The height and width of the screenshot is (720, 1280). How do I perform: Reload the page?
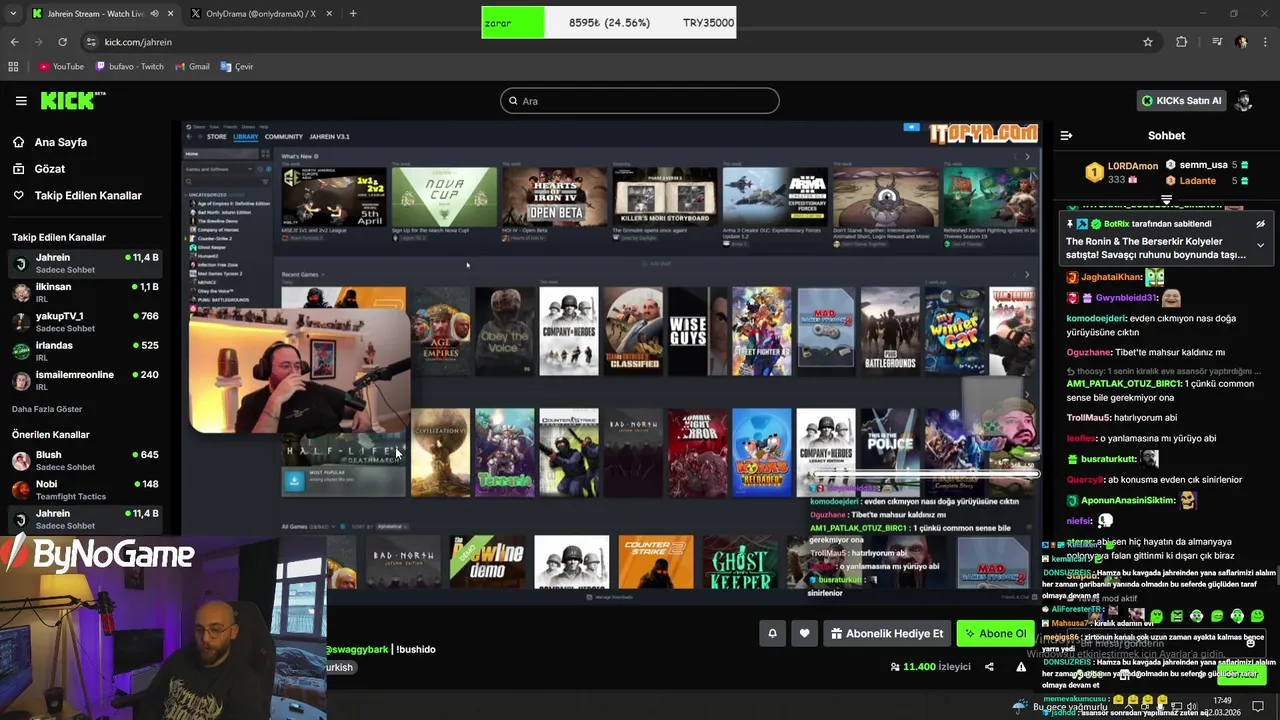[x=62, y=42]
